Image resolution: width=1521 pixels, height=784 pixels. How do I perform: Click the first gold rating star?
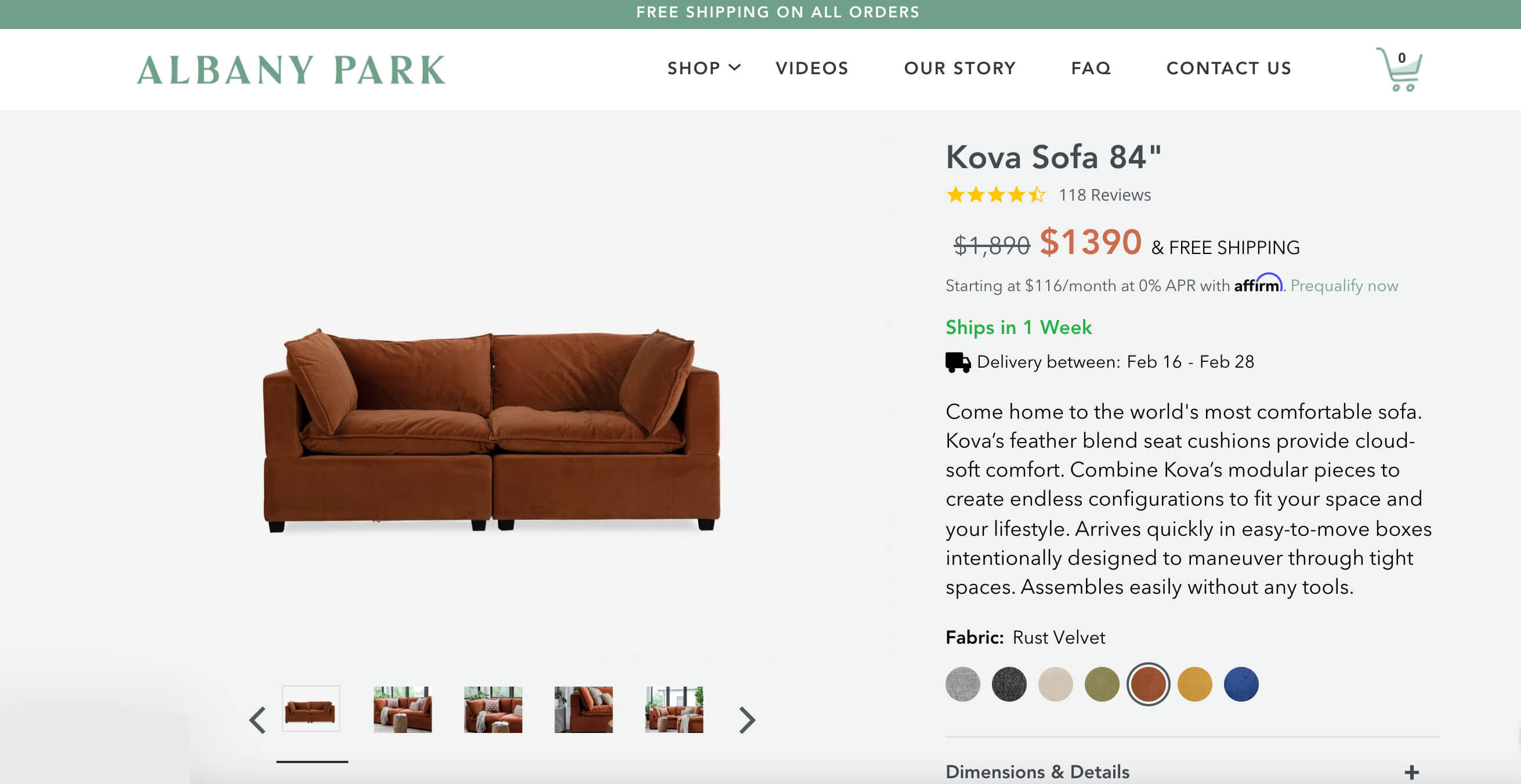[955, 195]
